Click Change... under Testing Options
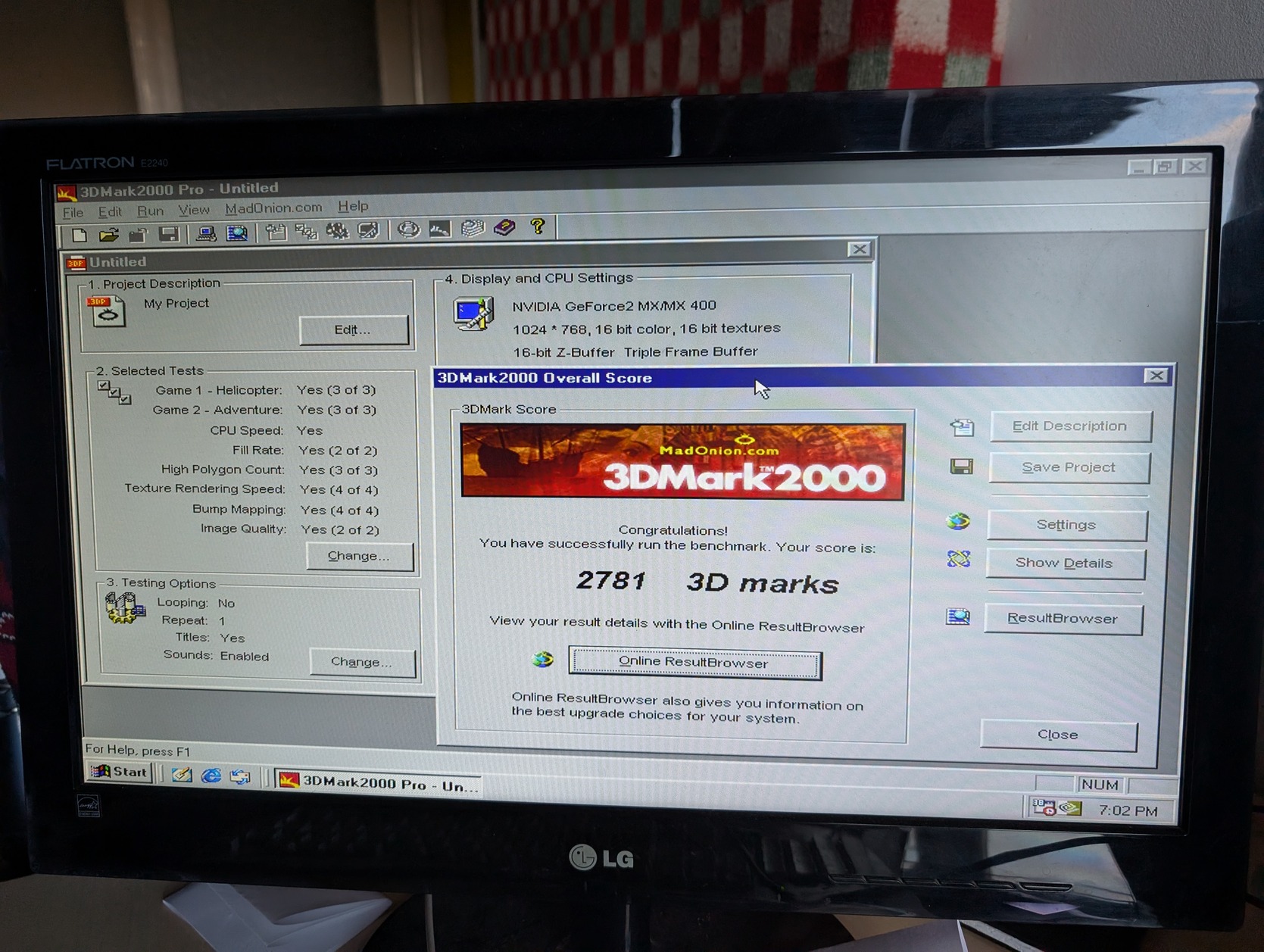Image resolution: width=1264 pixels, height=952 pixels. (362, 663)
